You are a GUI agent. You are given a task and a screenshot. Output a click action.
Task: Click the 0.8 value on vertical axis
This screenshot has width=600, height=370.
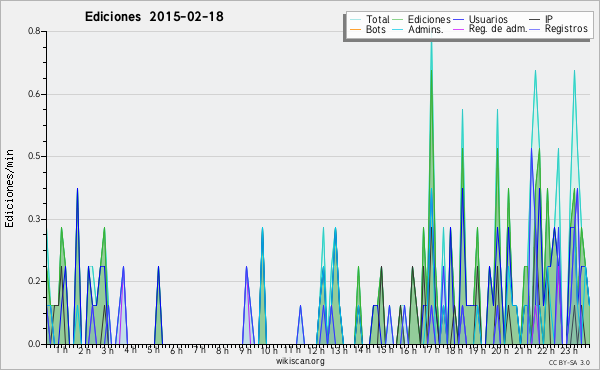(x=34, y=31)
